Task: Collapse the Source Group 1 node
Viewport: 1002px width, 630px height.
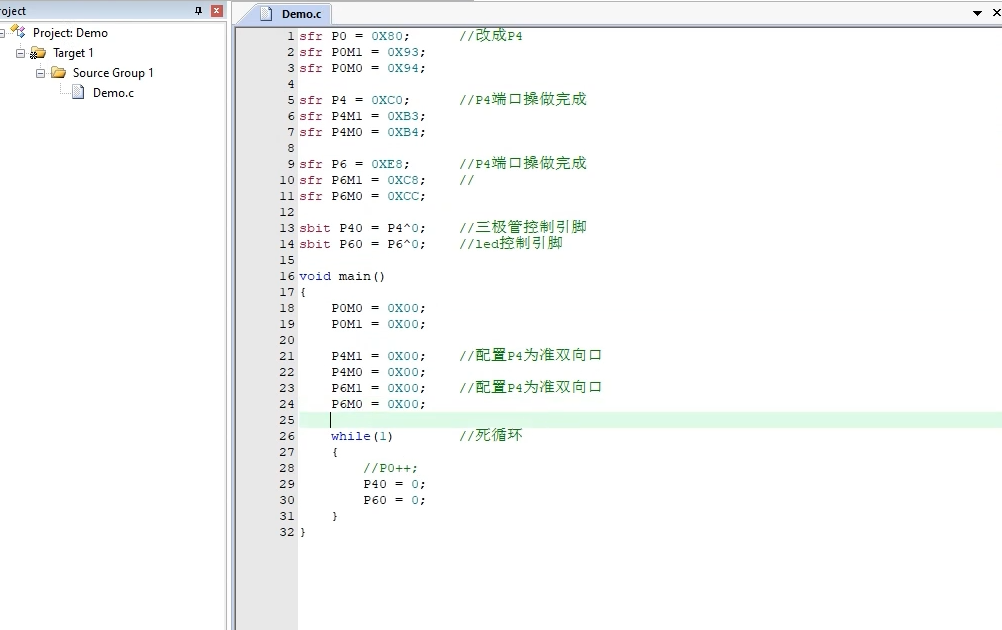Action: point(40,73)
